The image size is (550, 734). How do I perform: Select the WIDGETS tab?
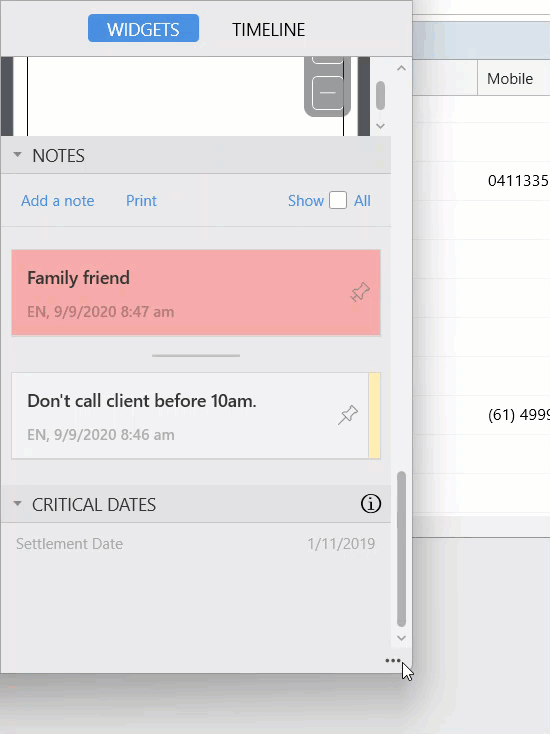[x=143, y=29]
